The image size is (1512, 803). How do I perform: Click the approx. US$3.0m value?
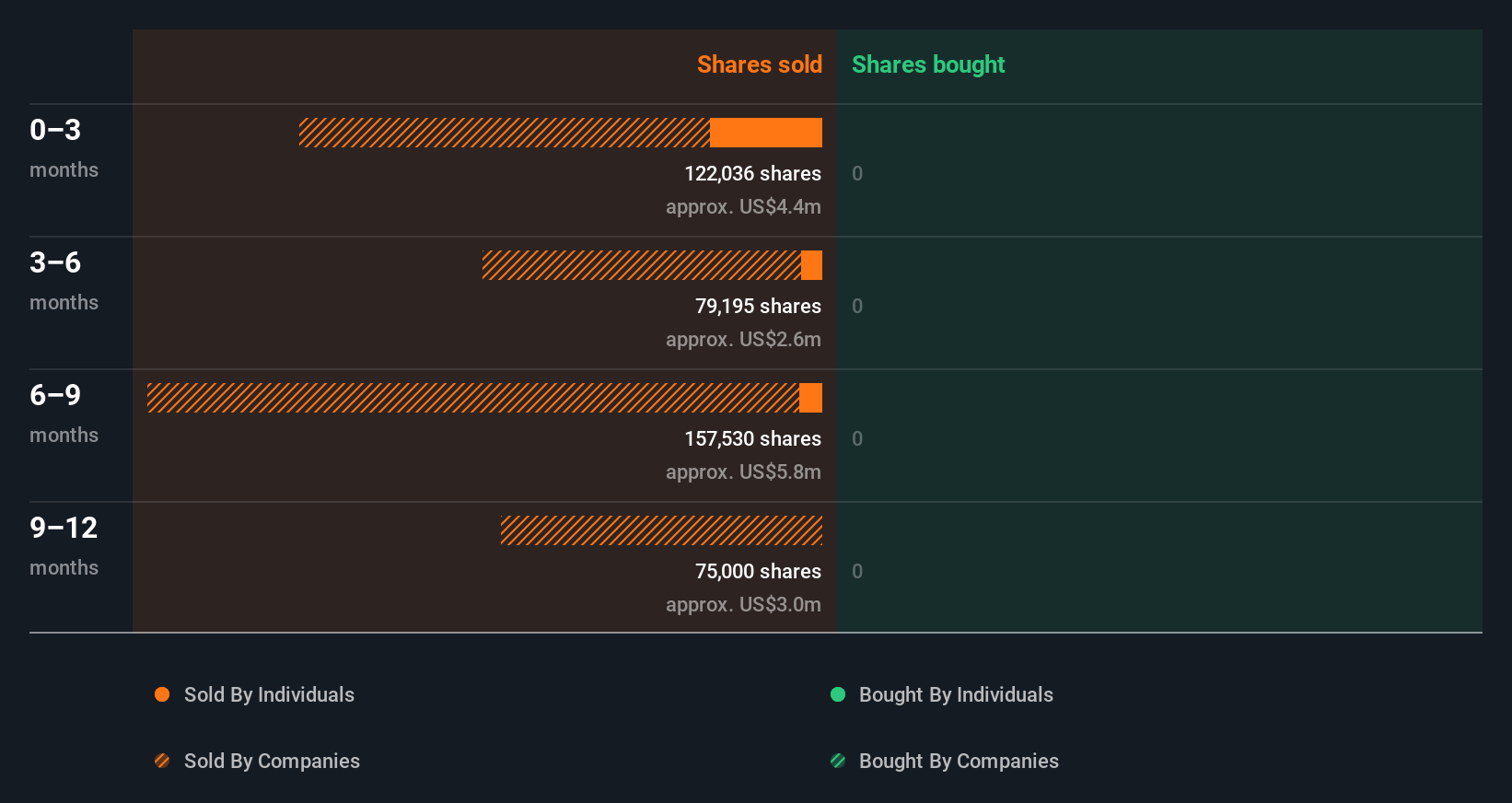tap(743, 604)
